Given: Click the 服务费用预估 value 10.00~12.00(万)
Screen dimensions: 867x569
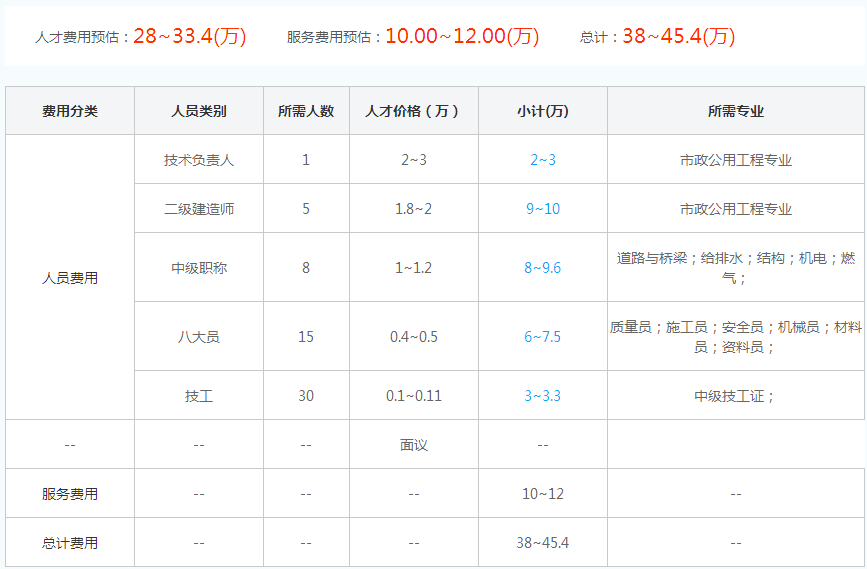Looking at the screenshot, I should [x=462, y=36].
